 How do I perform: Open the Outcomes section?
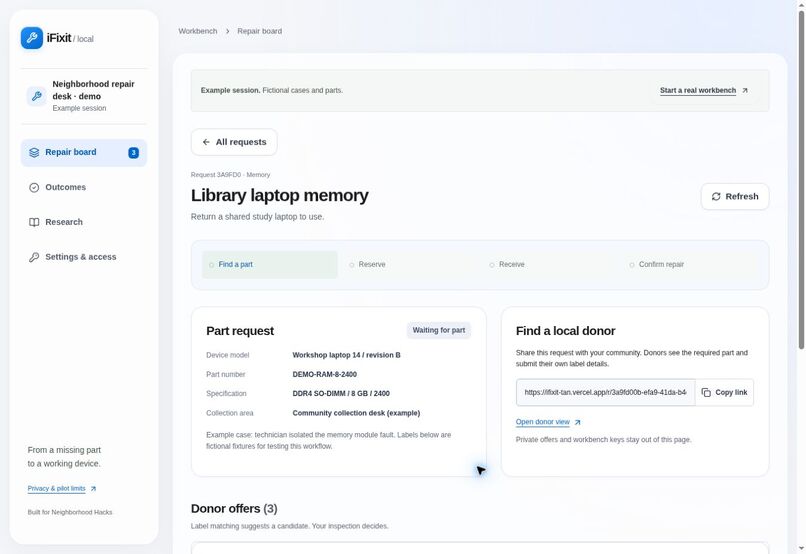click(x=84, y=188)
